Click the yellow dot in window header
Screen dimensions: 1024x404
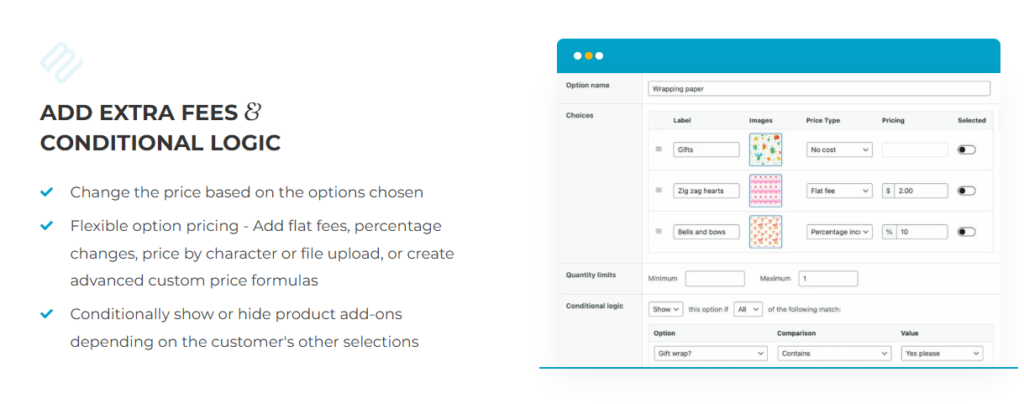(588, 56)
